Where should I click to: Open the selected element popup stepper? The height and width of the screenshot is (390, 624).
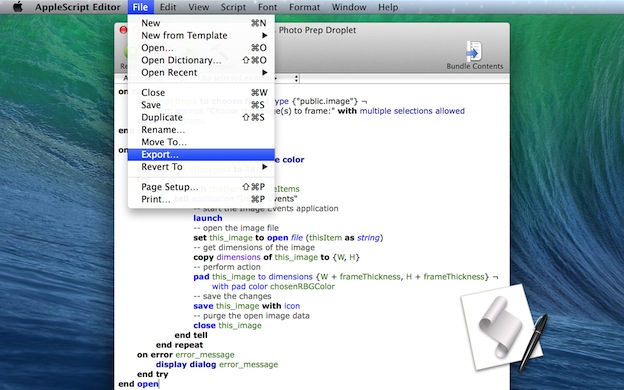tap(296, 78)
